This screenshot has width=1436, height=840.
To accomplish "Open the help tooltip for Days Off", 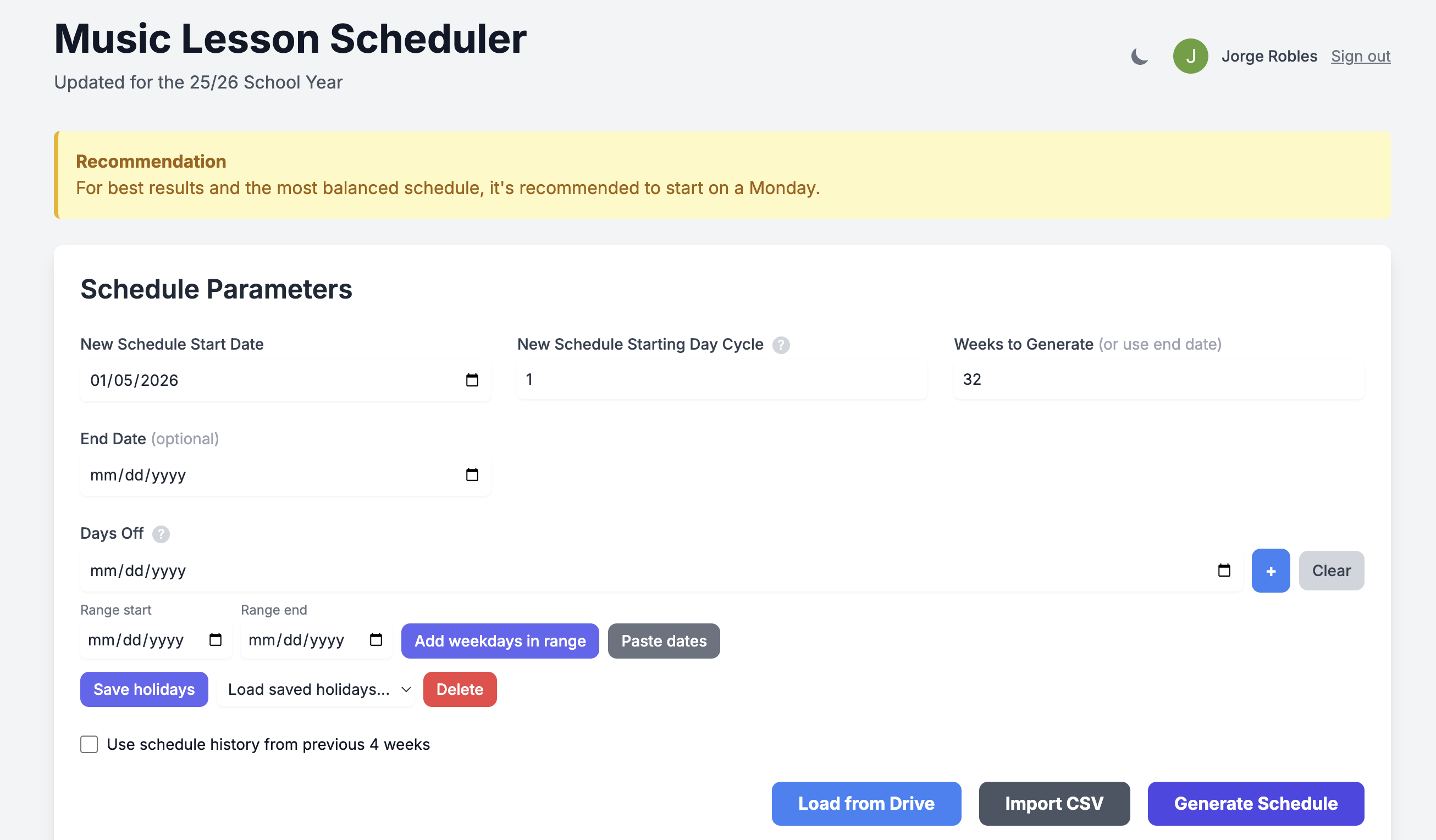I will coord(160,534).
